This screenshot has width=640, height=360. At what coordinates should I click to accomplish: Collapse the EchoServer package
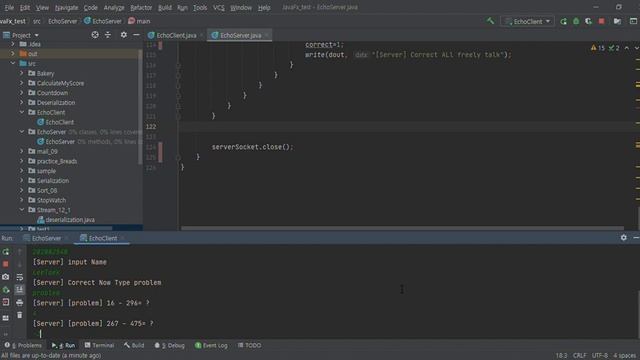22,132
